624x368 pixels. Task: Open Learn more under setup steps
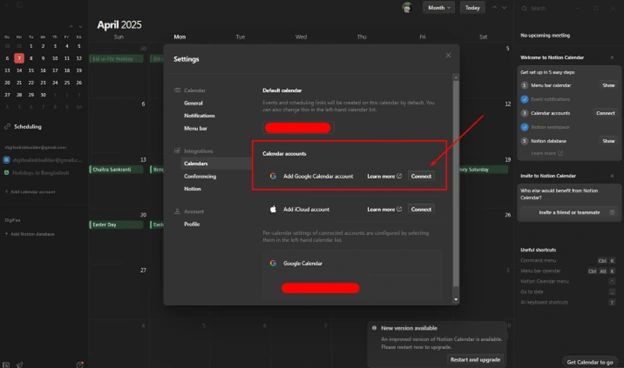click(x=547, y=153)
